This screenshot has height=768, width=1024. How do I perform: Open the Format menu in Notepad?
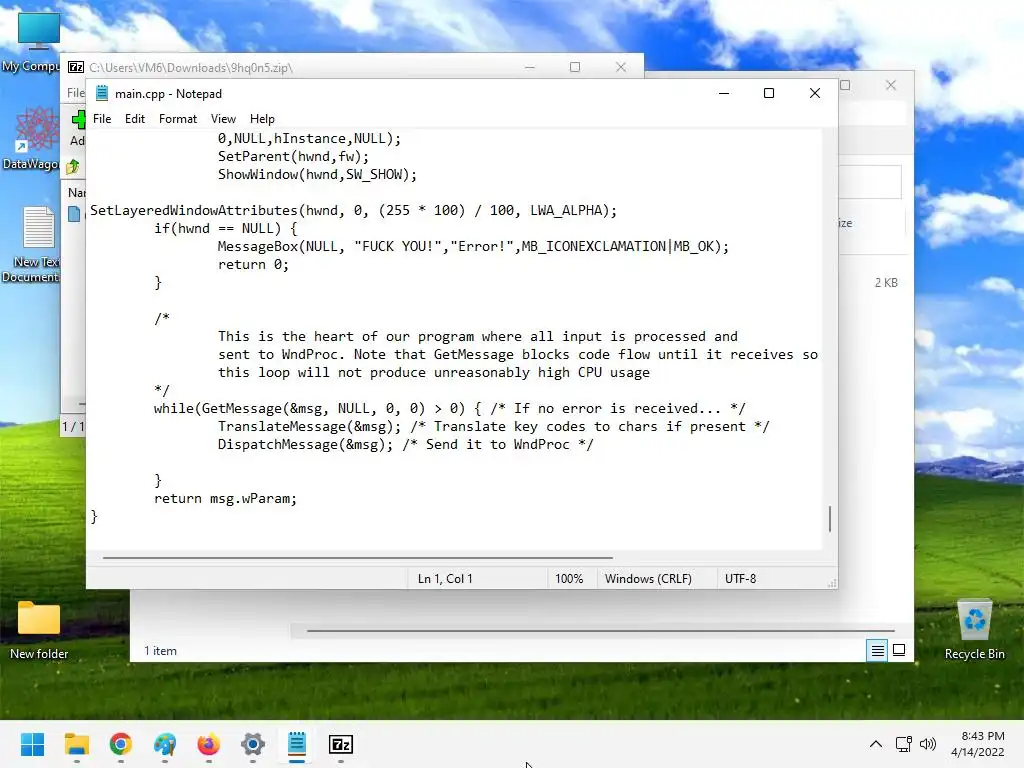tap(178, 119)
